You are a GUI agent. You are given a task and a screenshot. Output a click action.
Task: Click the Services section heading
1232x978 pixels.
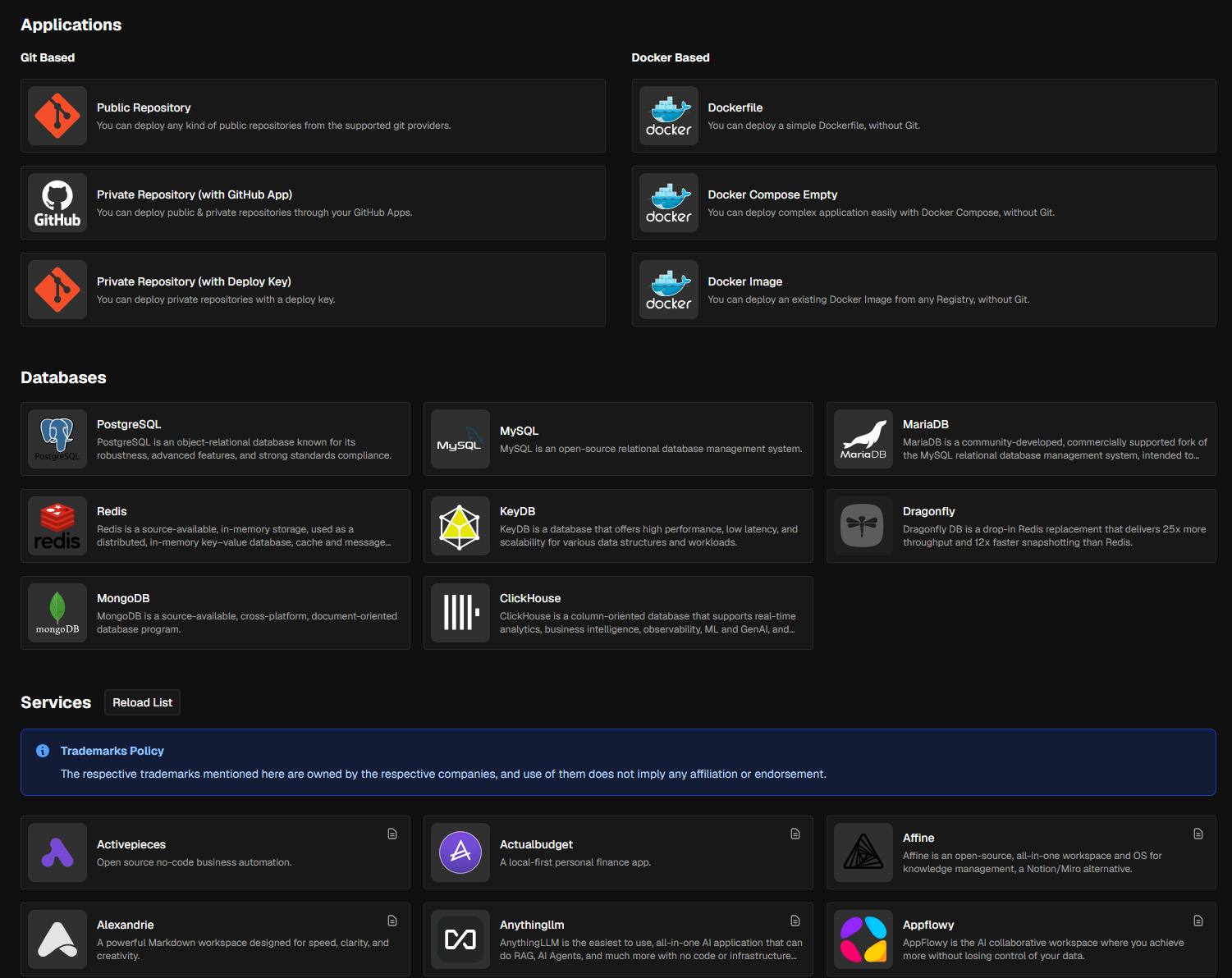pyautogui.click(x=56, y=702)
